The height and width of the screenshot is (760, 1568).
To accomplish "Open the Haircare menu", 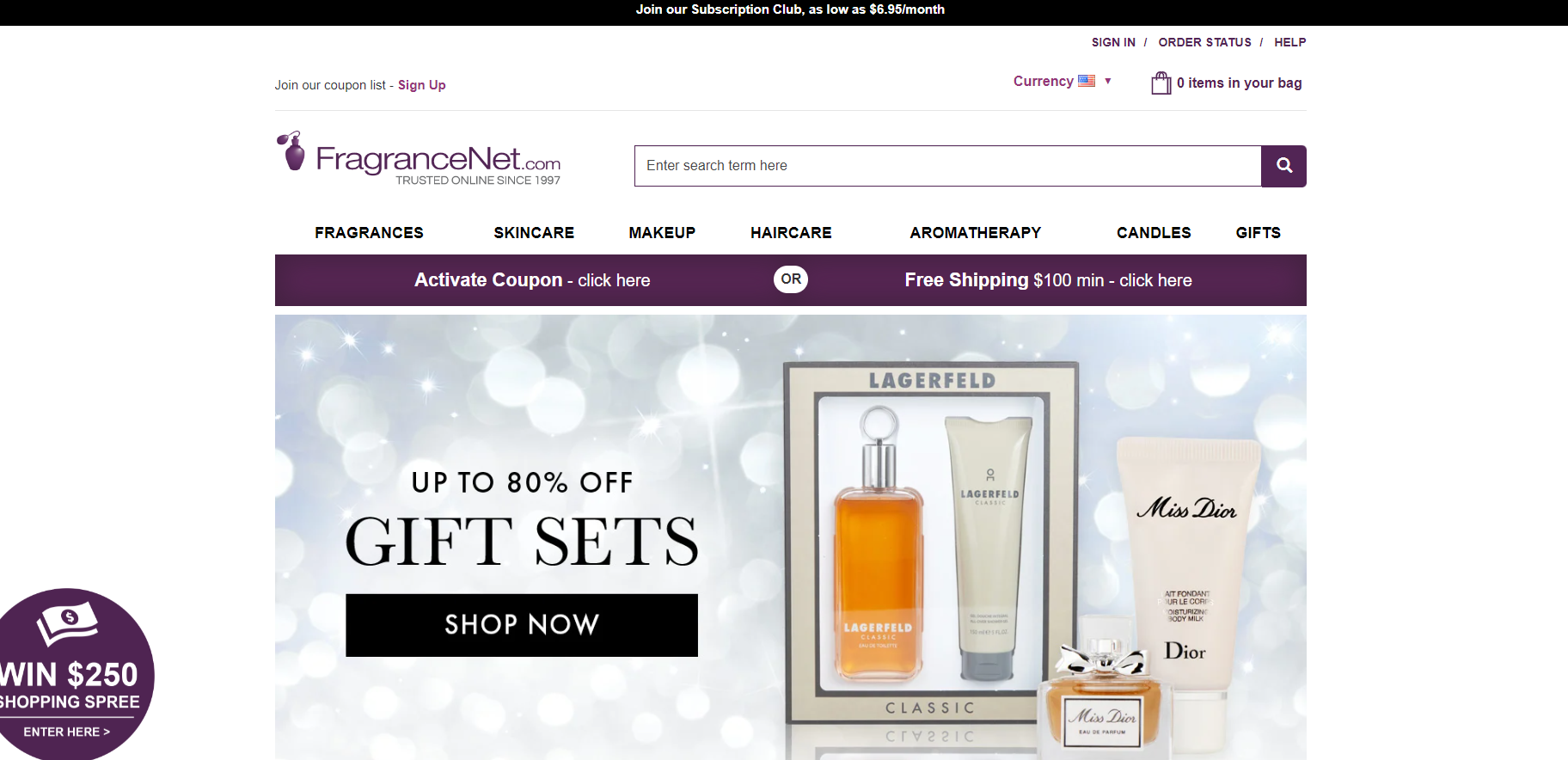I will [791, 233].
